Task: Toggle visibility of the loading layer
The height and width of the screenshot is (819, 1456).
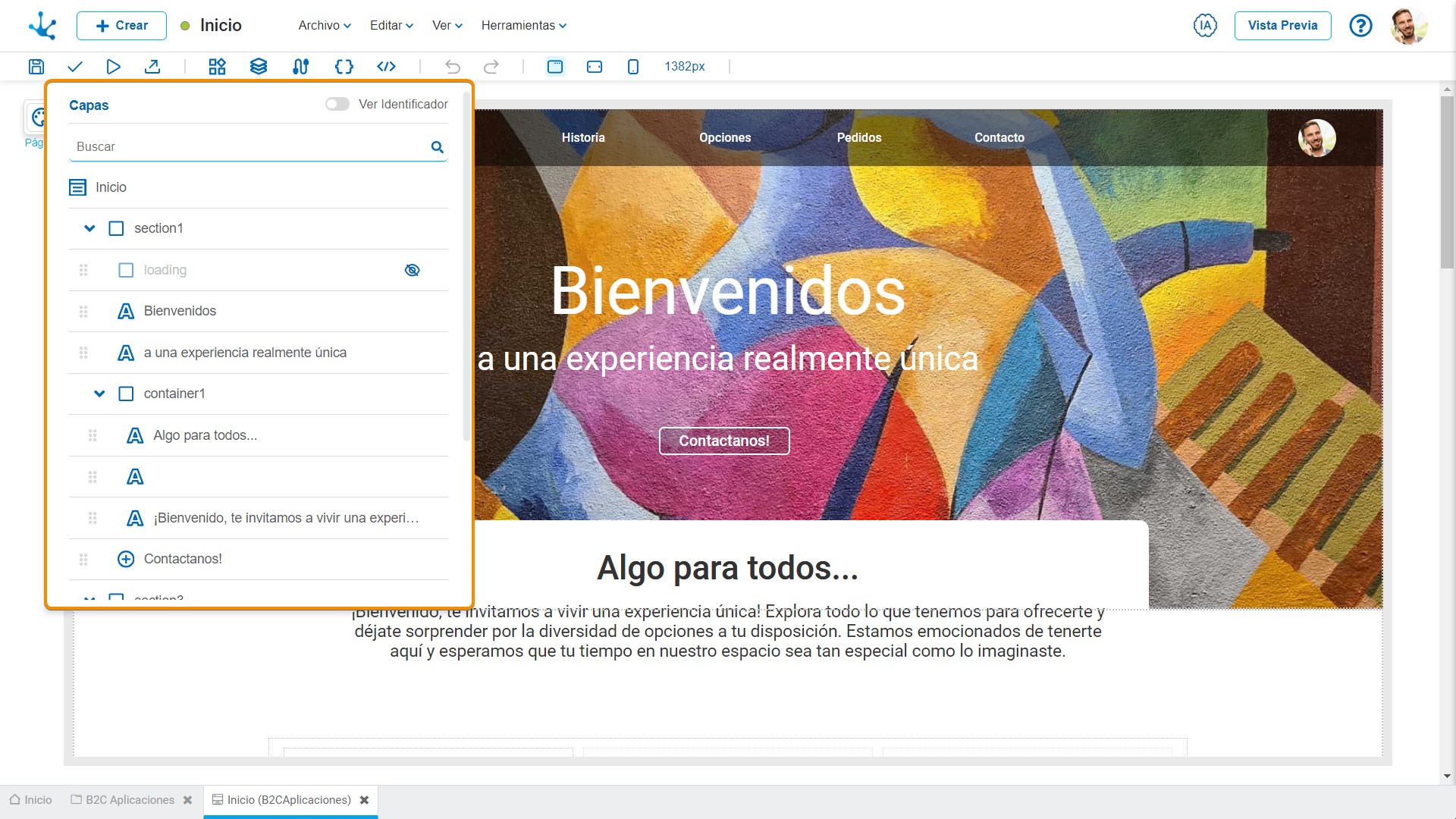Action: [x=413, y=270]
